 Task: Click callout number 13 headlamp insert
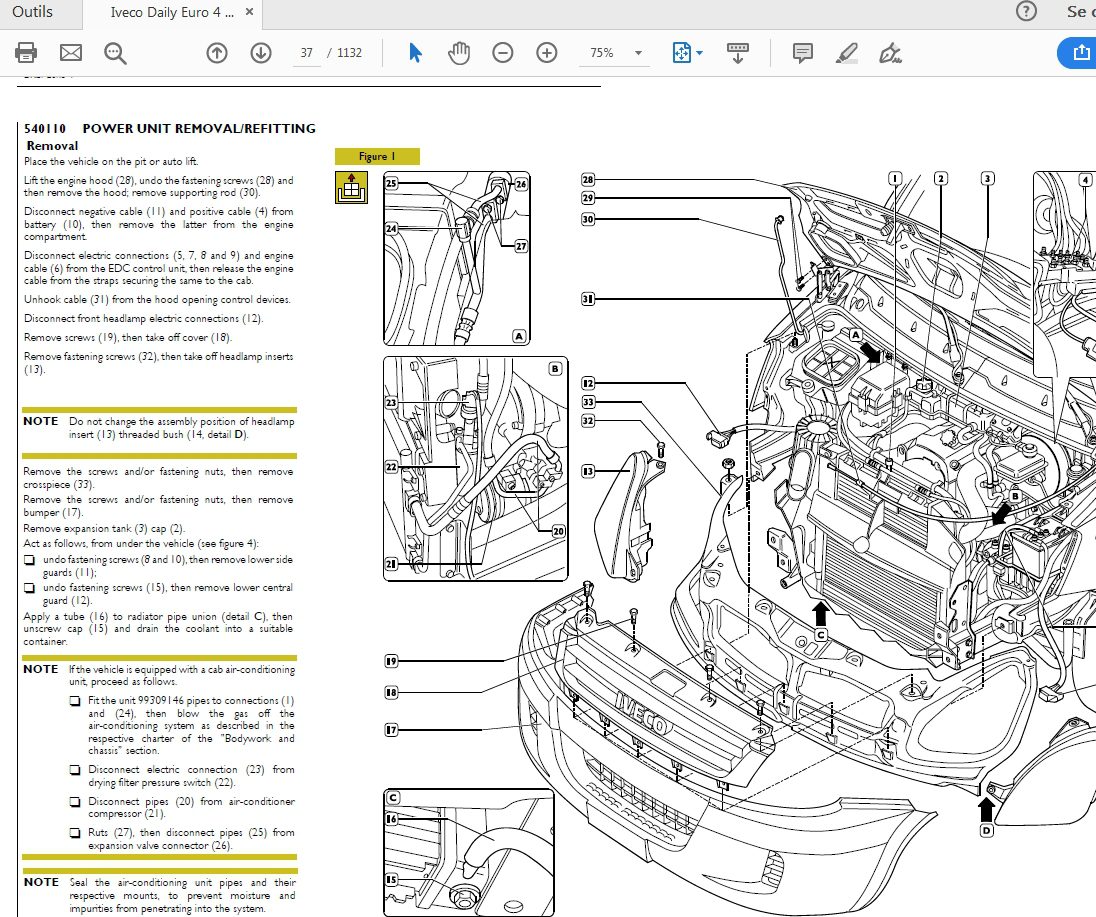coord(588,471)
